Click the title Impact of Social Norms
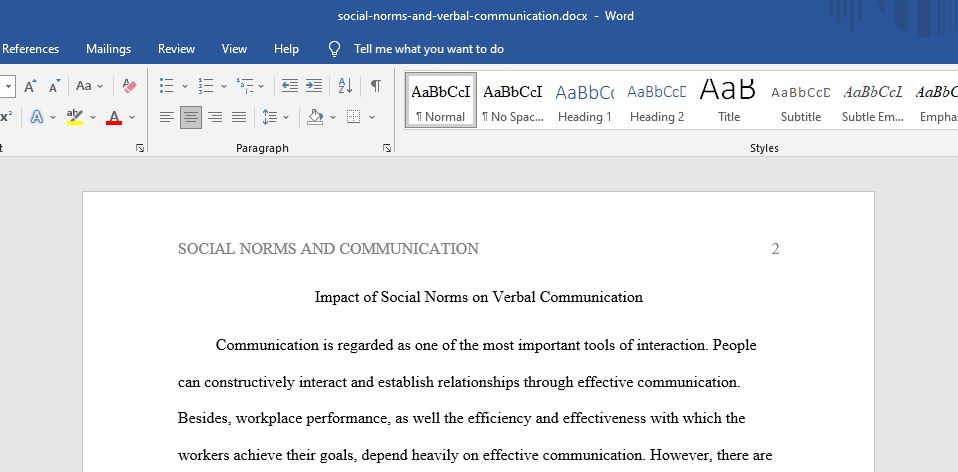The height and width of the screenshot is (472, 958). (478, 297)
